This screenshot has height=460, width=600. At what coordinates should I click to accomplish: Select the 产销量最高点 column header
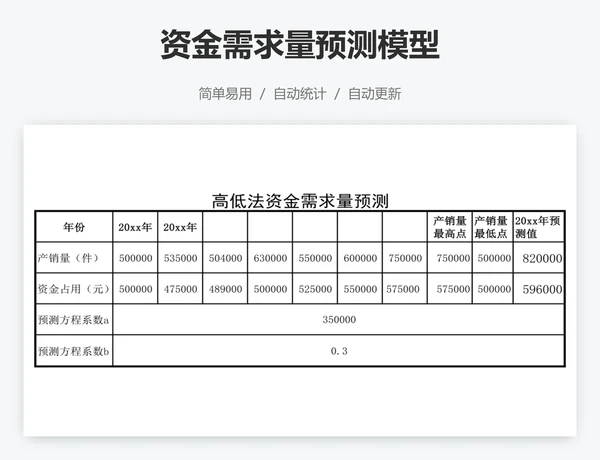(x=450, y=227)
